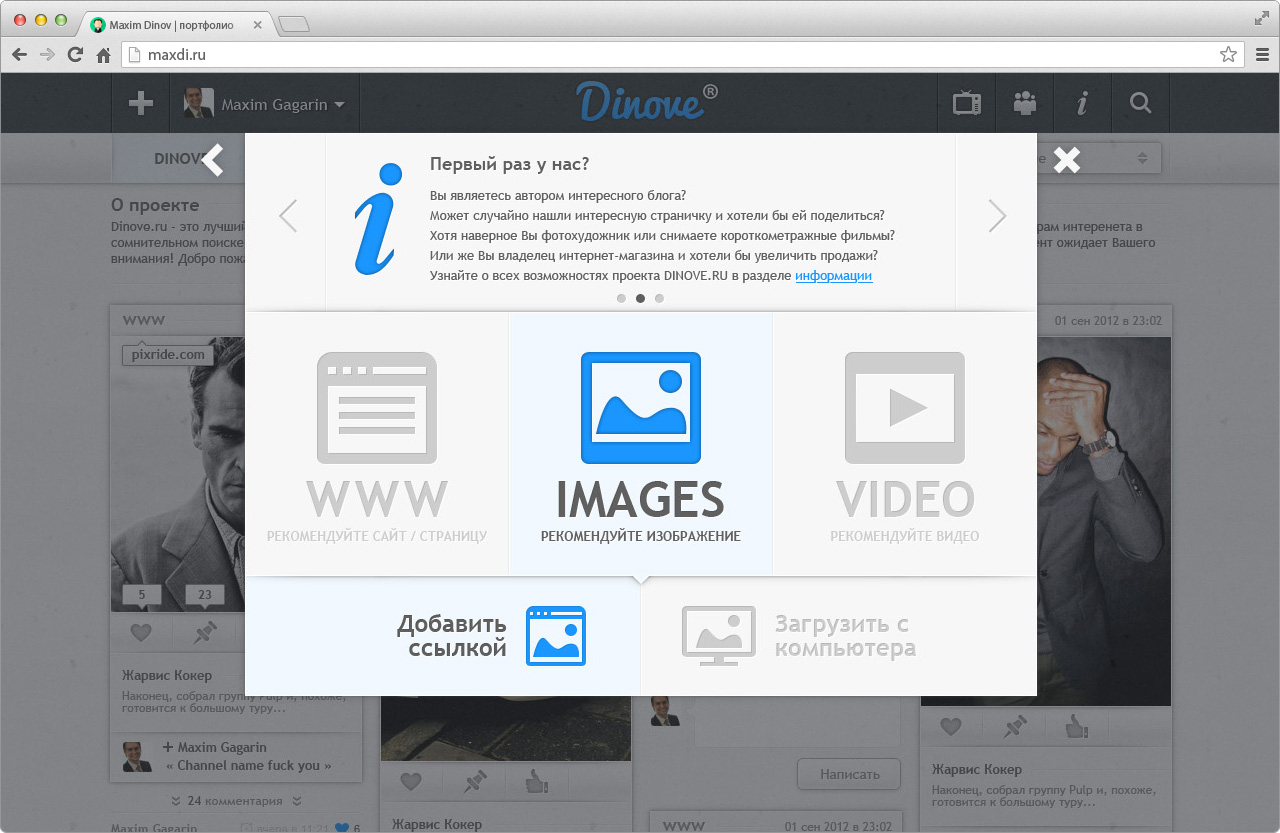Open a new browser tab

pos(294,25)
